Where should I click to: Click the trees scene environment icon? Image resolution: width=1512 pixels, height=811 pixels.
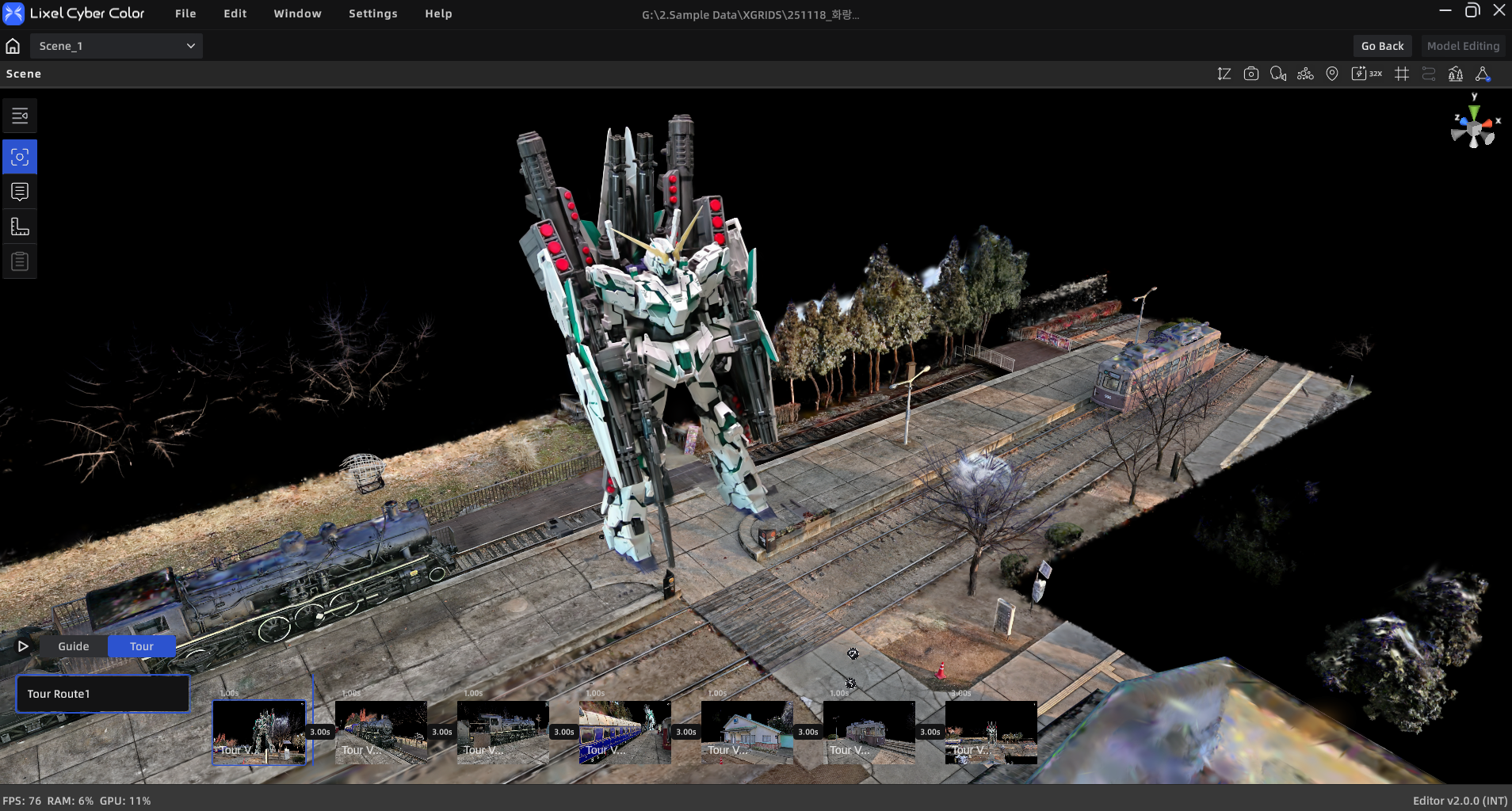[1456, 74]
